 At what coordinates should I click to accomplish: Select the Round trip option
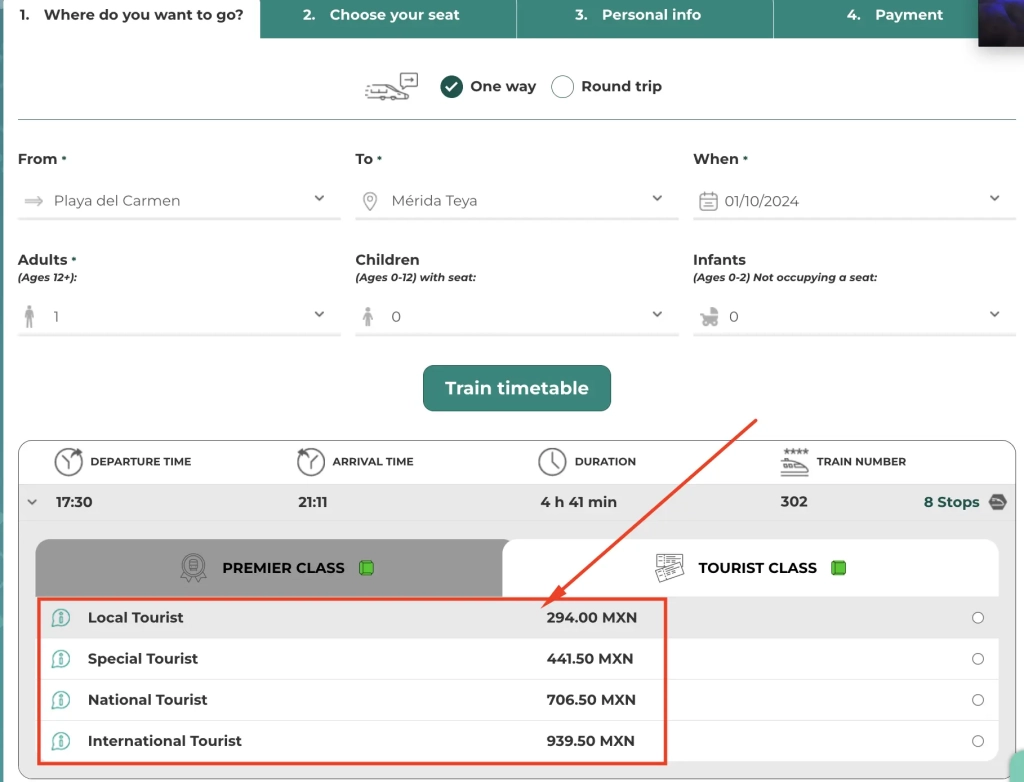tap(563, 87)
